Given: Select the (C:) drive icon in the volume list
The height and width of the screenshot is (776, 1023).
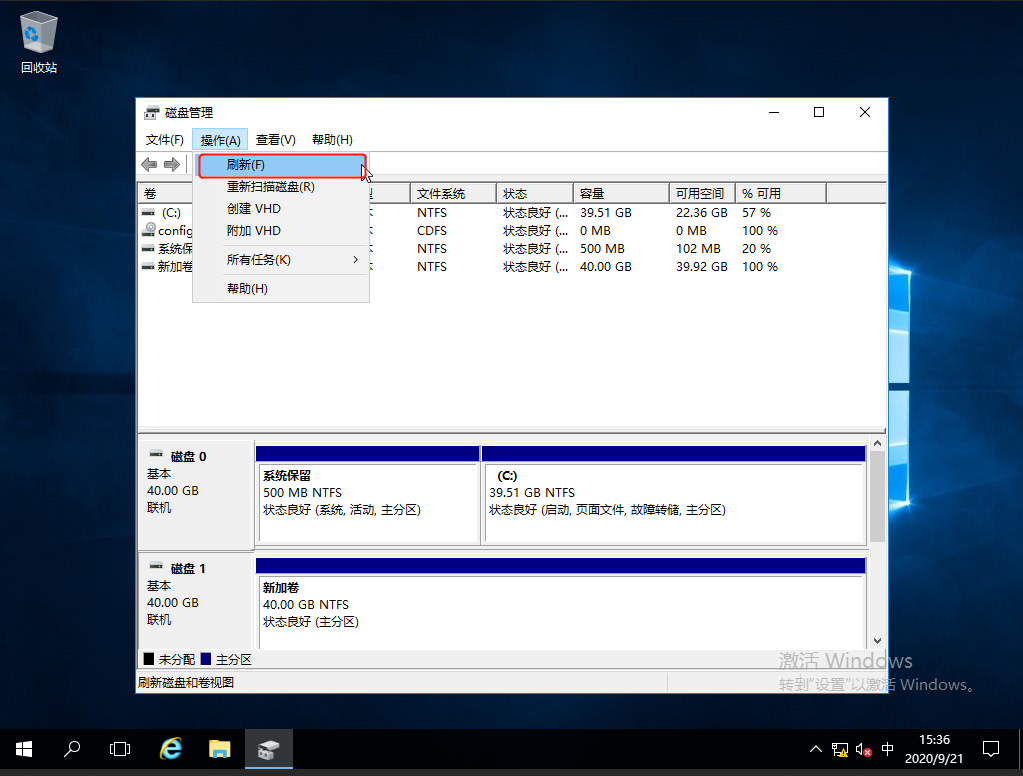Looking at the screenshot, I should pos(148,213).
